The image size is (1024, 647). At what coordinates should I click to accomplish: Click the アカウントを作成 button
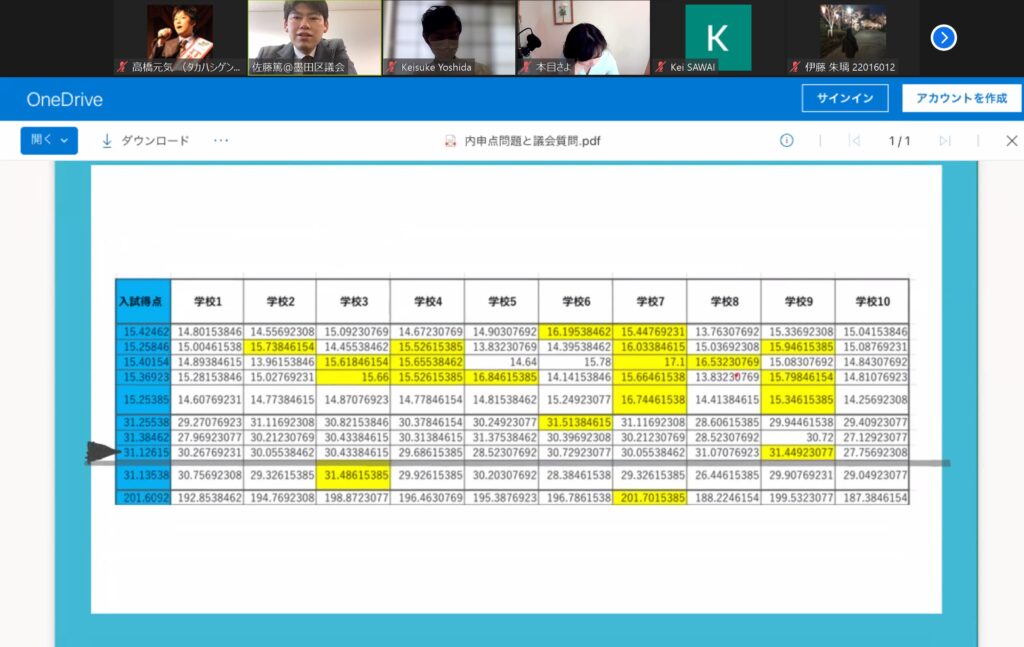pos(961,98)
